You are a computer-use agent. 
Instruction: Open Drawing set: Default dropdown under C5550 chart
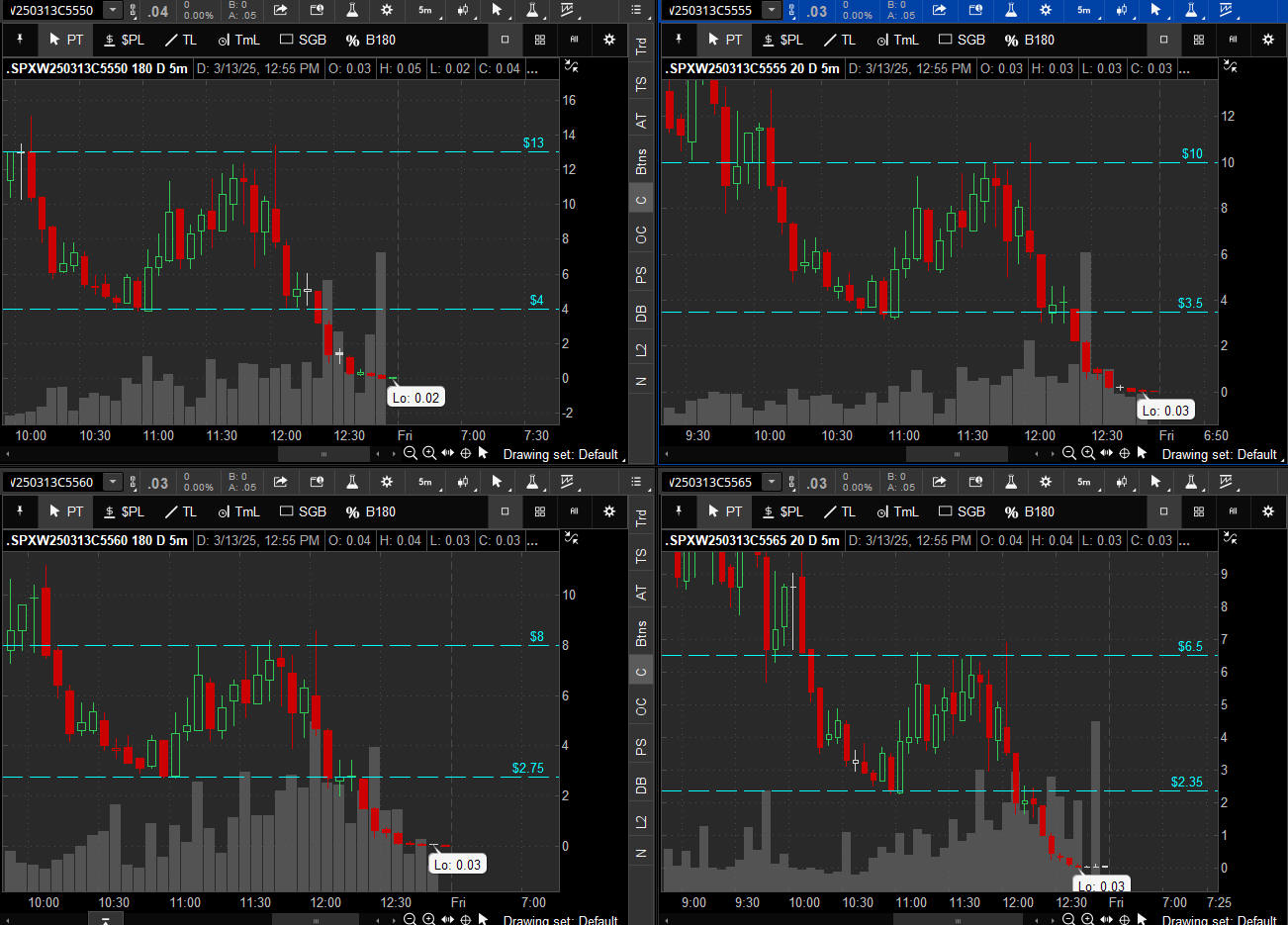565,454
